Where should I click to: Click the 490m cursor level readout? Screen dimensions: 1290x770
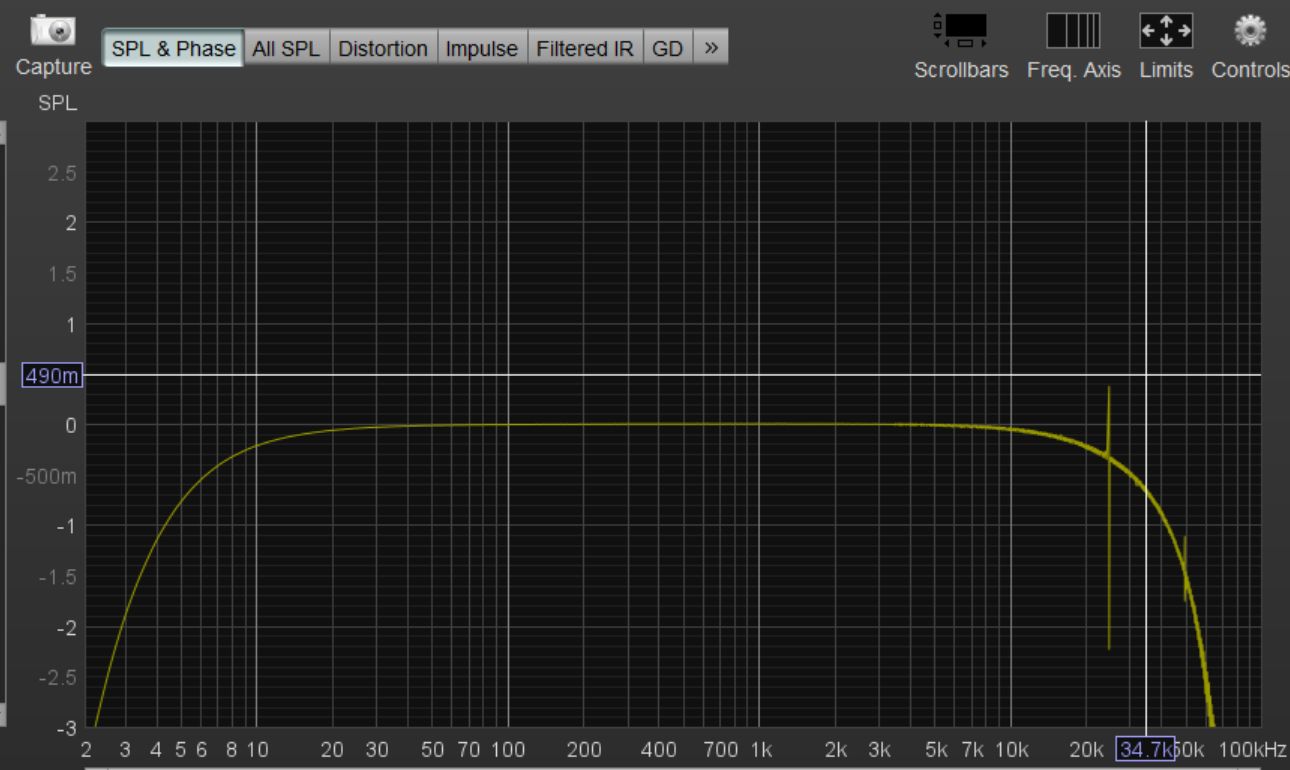point(52,376)
